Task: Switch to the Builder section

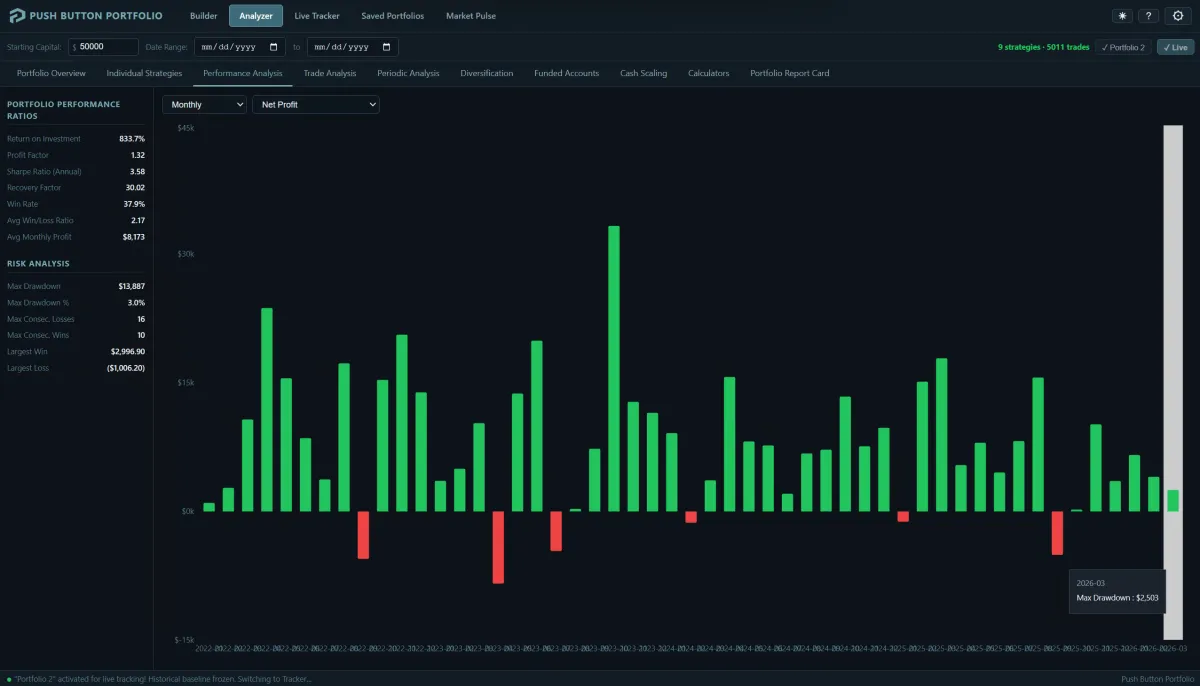Action: coord(203,16)
